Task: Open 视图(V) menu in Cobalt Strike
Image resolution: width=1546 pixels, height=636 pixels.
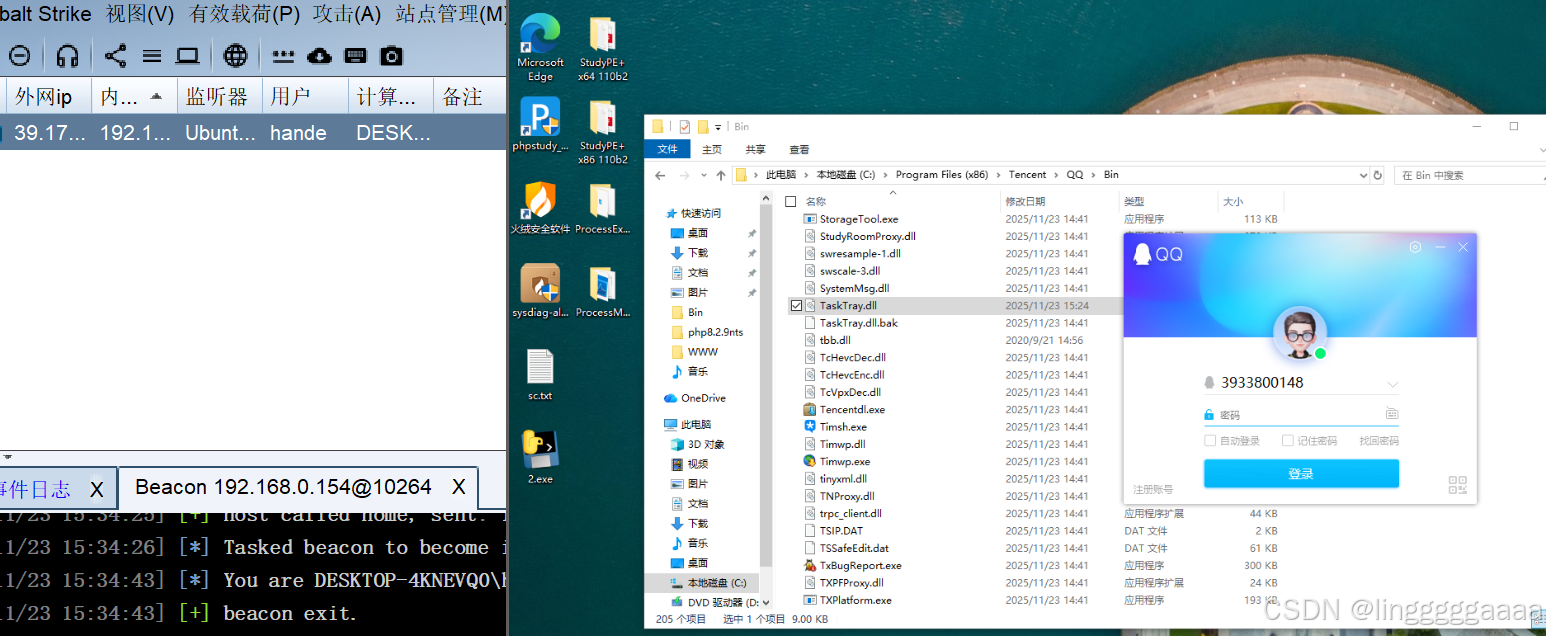Action: tap(140, 14)
